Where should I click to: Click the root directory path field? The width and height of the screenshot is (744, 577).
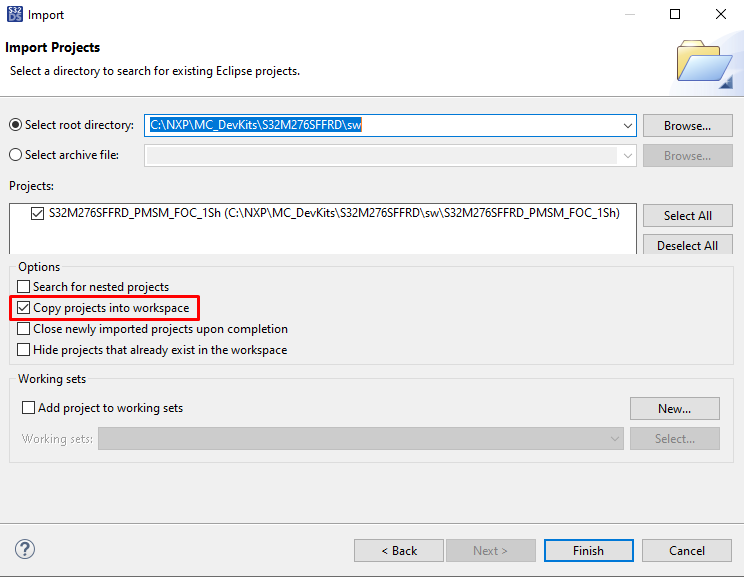click(x=380, y=125)
